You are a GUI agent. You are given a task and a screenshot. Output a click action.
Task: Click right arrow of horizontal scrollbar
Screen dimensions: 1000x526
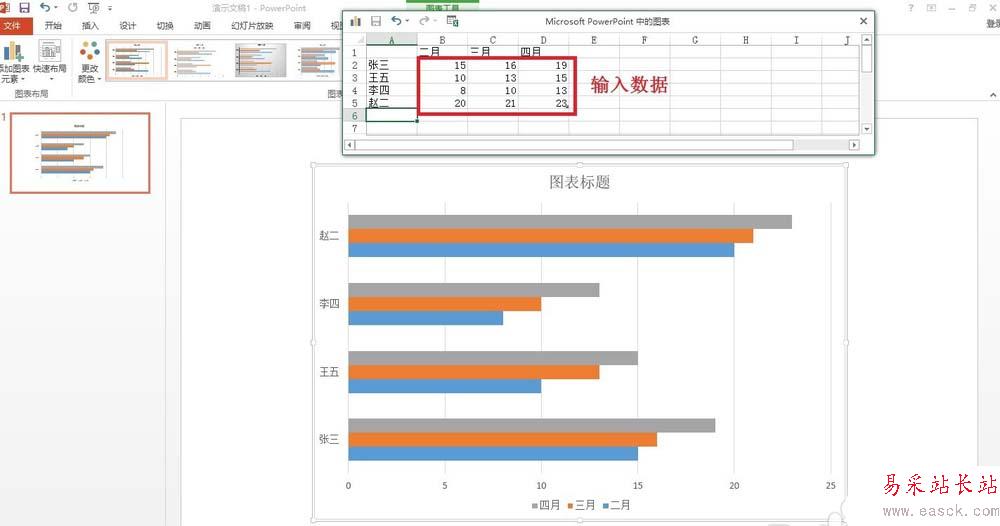tap(853, 145)
